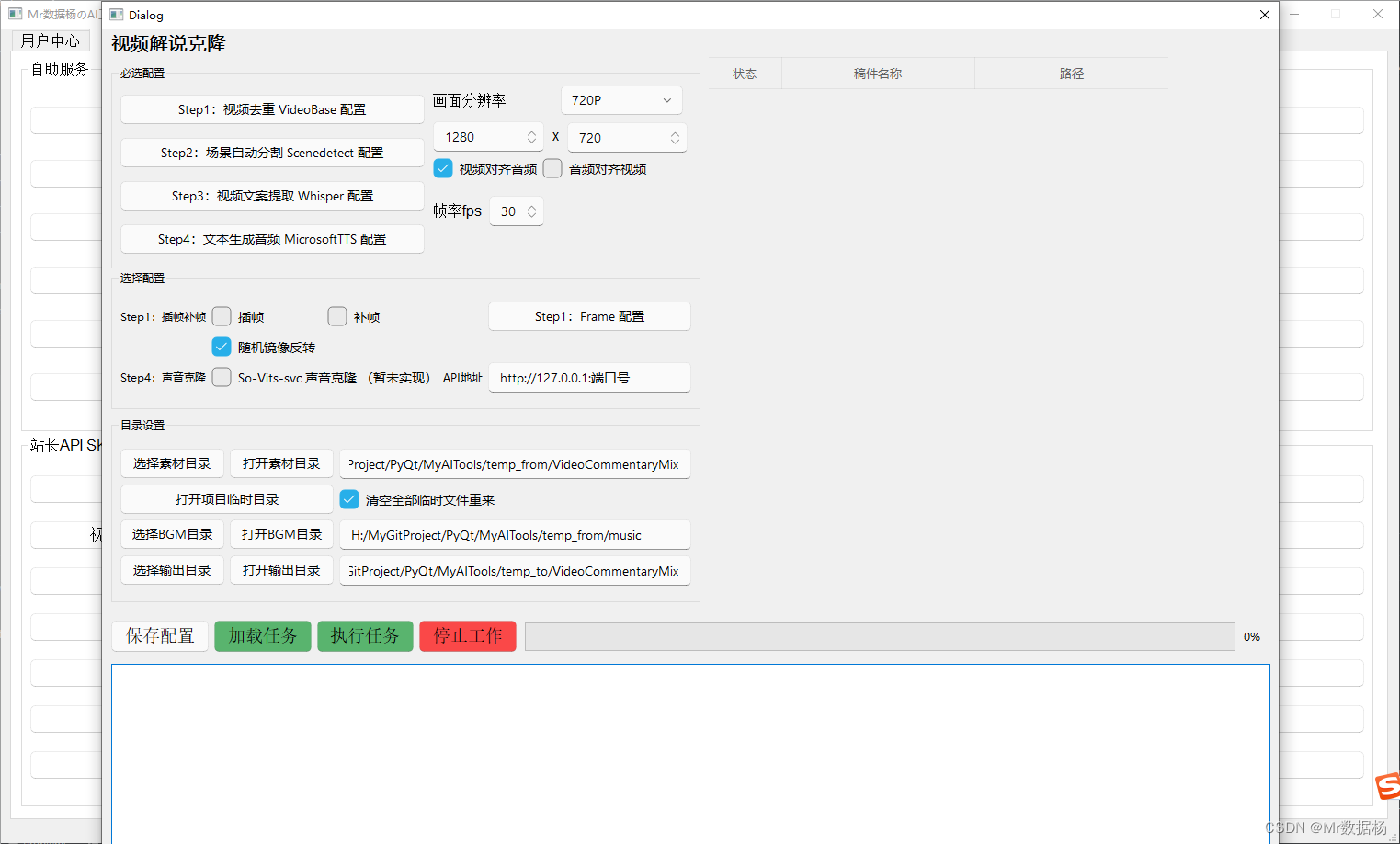
Task: Toggle 清空全部临时文件重来 checkbox
Action: click(x=349, y=499)
